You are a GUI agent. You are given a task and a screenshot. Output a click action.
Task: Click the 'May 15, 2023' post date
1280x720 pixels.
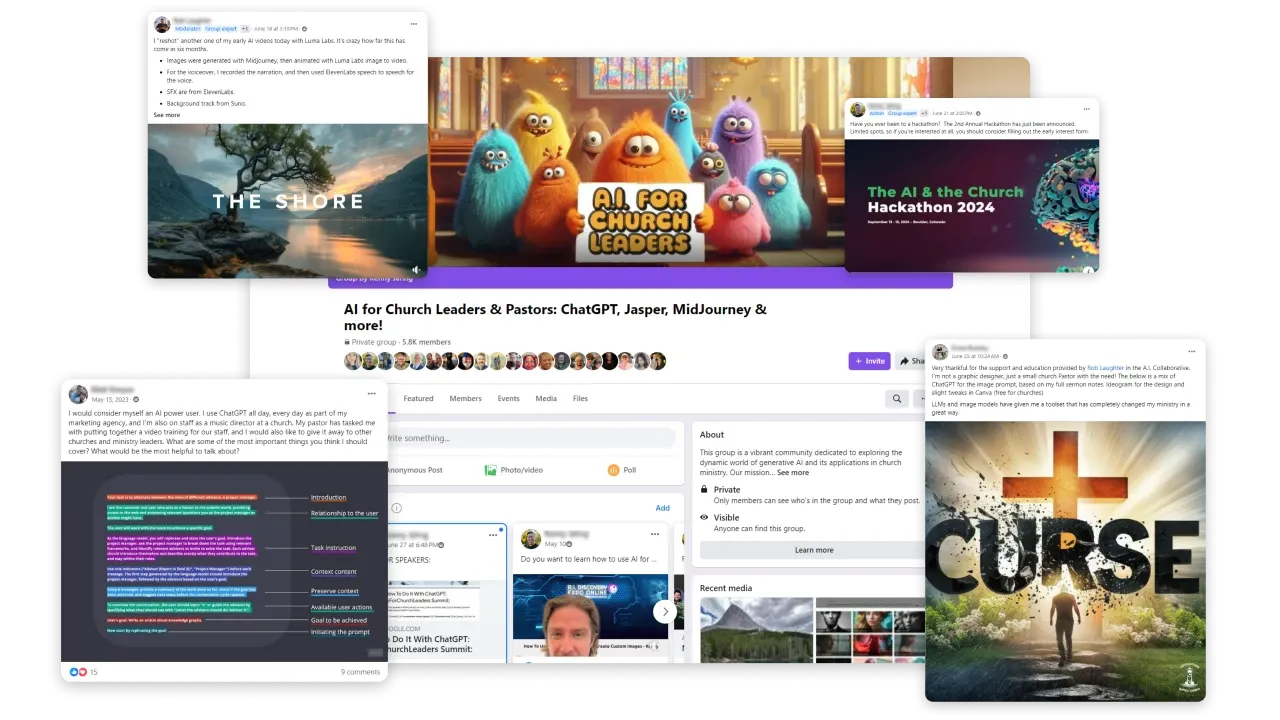[109, 399]
